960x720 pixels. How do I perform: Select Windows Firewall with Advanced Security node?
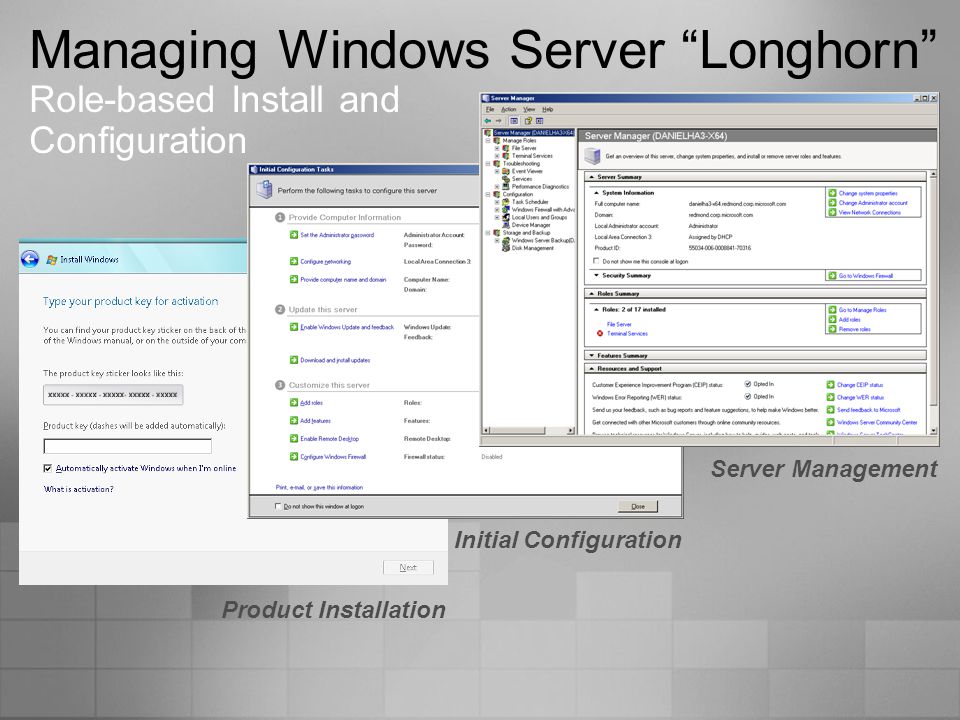coord(543,209)
